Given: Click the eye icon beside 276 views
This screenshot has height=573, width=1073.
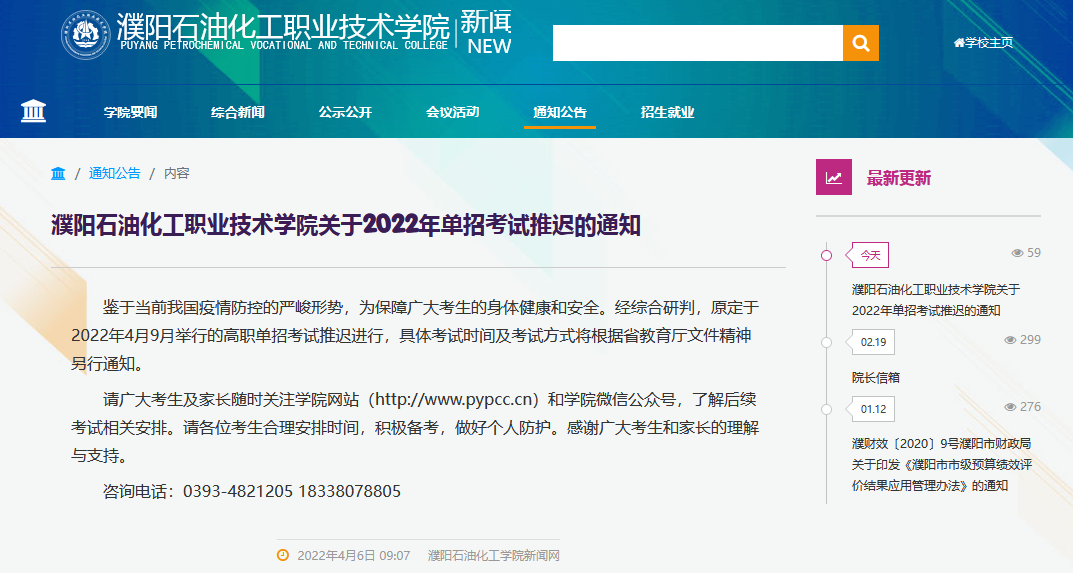Looking at the screenshot, I should click(1010, 407).
